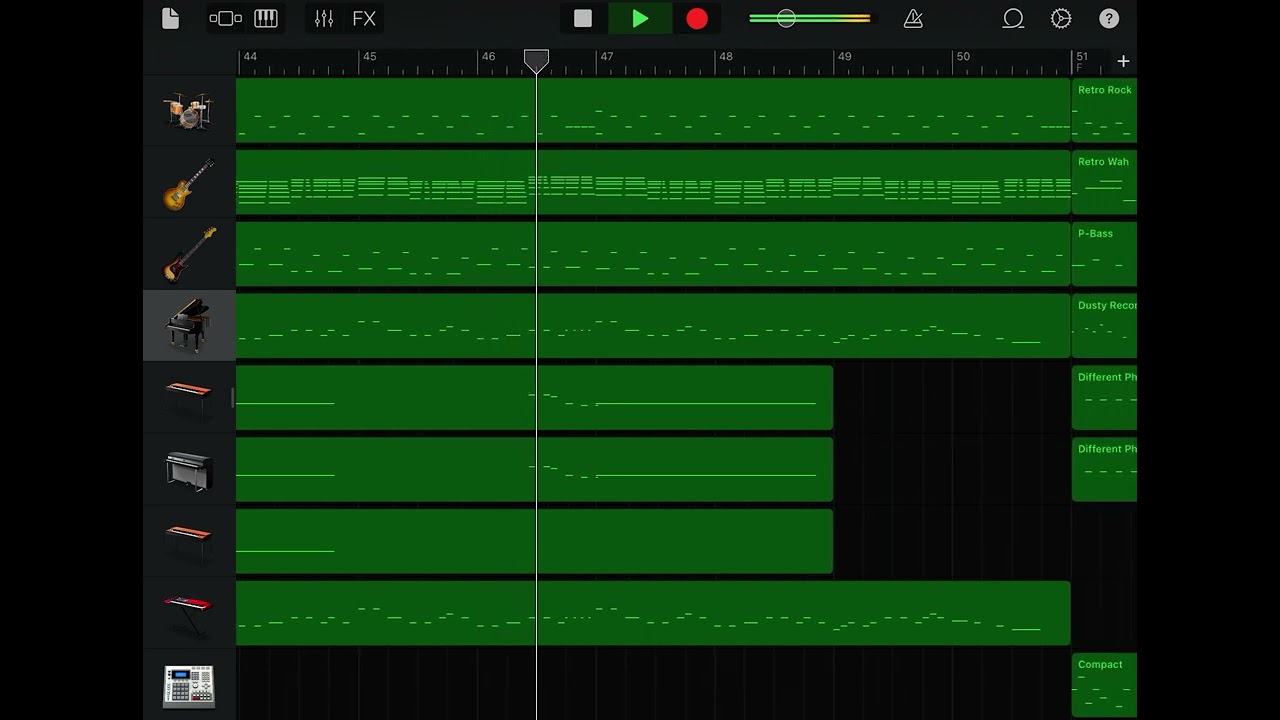The width and height of the screenshot is (1280, 720).
Task: Open song settings gear
Action: [x=1061, y=18]
